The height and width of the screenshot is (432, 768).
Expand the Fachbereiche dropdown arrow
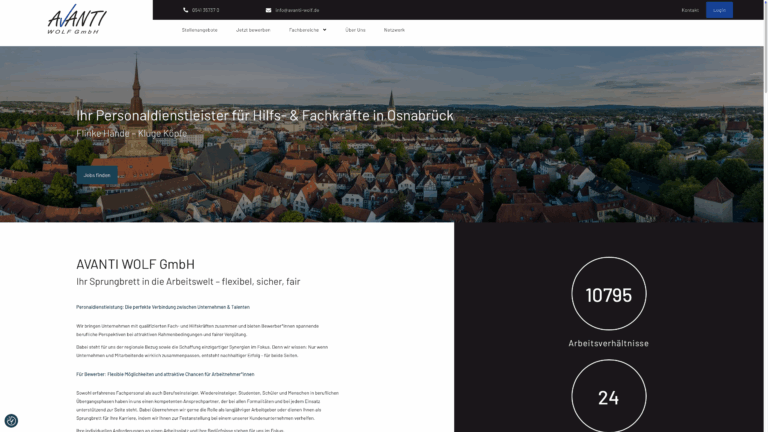[324, 30]
